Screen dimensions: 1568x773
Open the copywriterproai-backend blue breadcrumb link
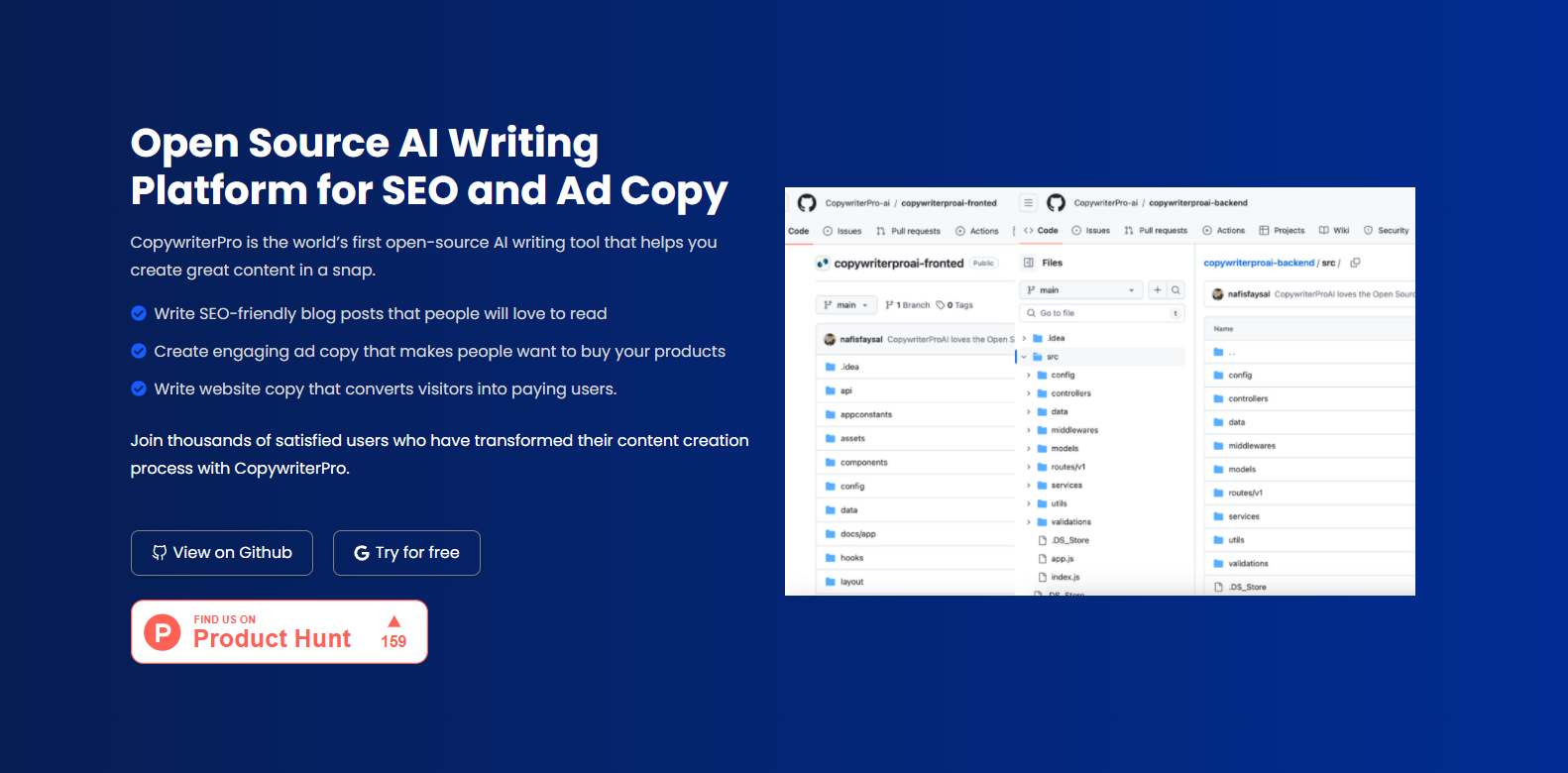tap(1259, 263)
